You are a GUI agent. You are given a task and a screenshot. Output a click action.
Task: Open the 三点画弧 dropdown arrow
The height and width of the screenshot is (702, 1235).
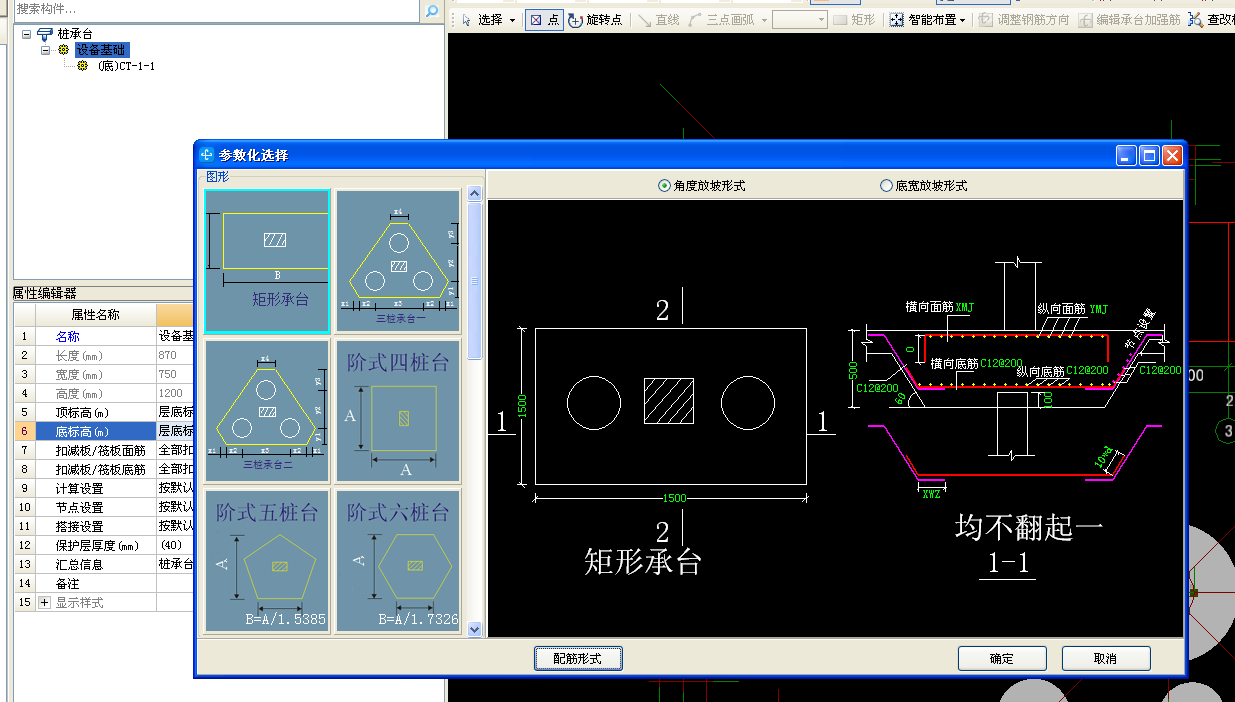(x=763, y=20)
